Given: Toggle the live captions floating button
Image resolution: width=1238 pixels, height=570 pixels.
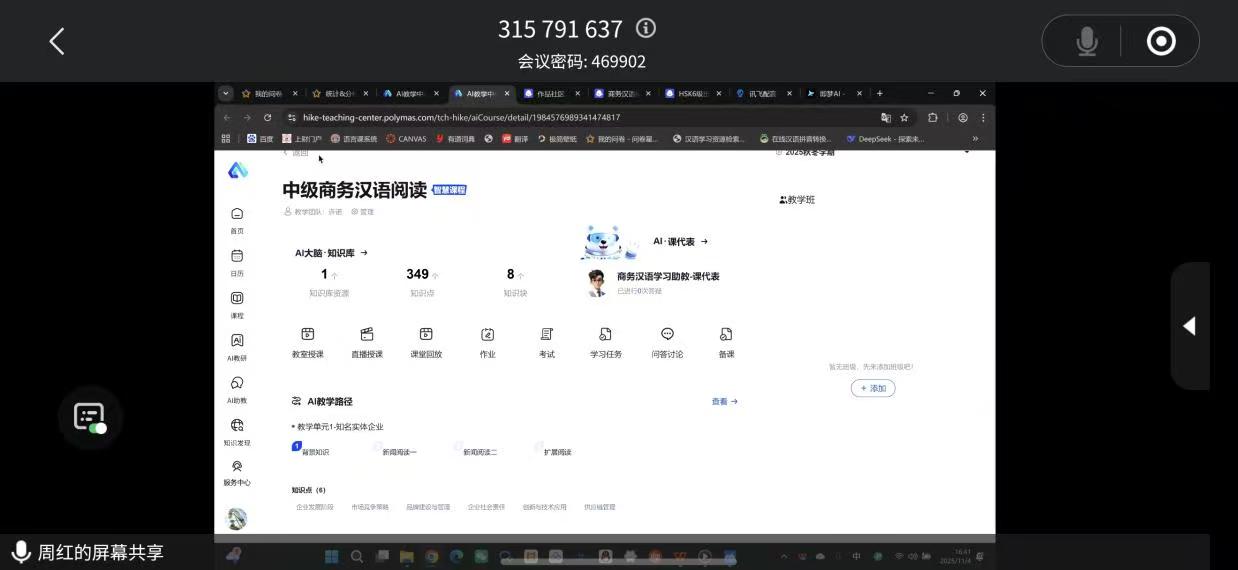Looking at the screenshot, I should click(x=90, y=417).
